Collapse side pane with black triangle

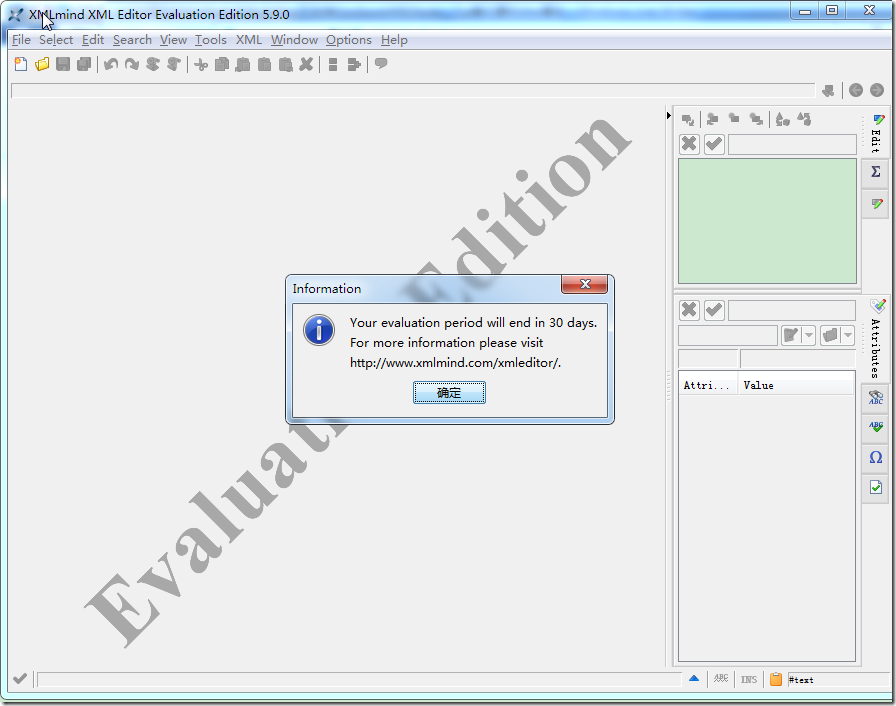click(x=669, y=115)
